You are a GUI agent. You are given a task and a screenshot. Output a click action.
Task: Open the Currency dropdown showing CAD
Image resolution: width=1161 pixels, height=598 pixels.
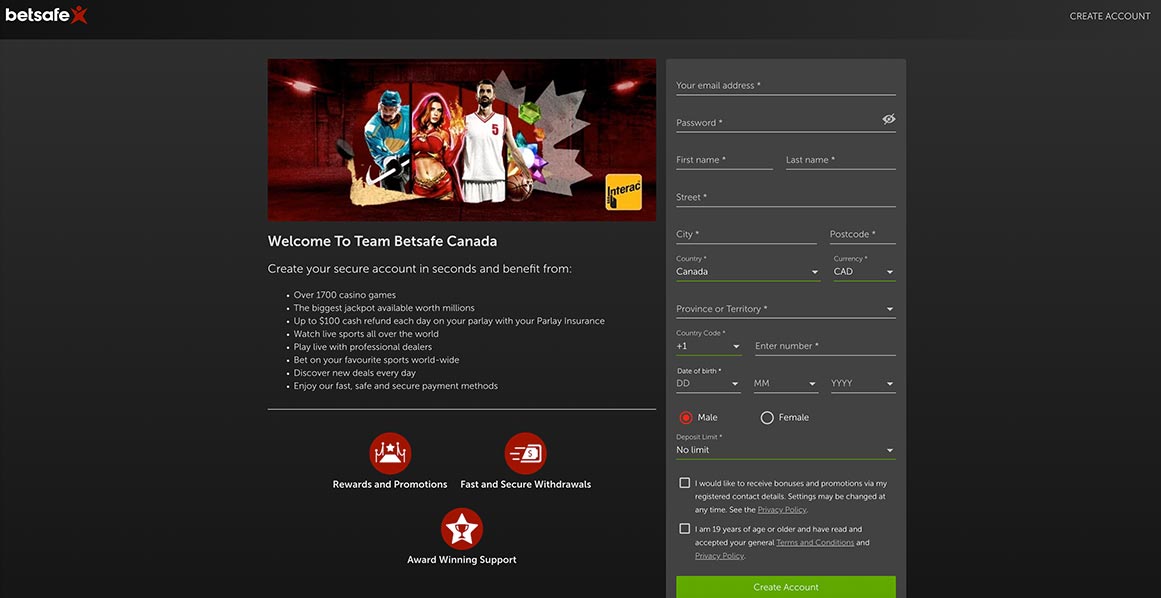click(x=864, y=272)
